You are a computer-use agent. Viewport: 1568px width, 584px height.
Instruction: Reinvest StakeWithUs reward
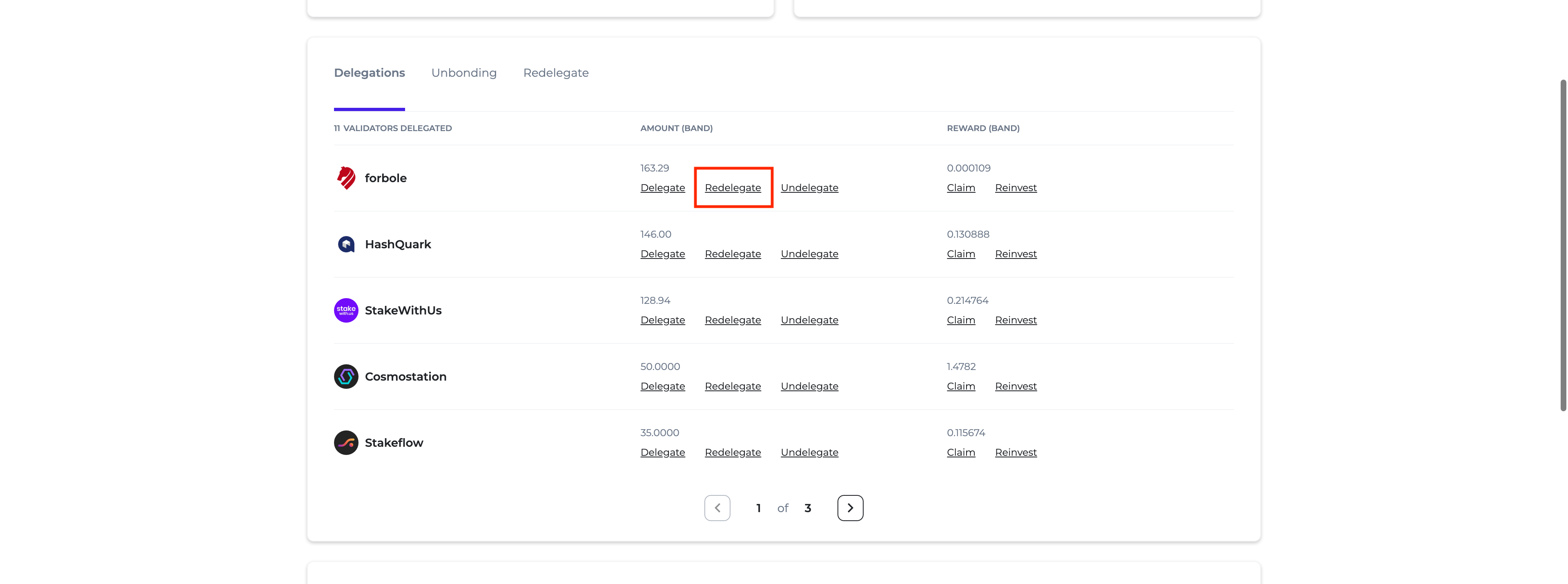[x=1016, y=320]
